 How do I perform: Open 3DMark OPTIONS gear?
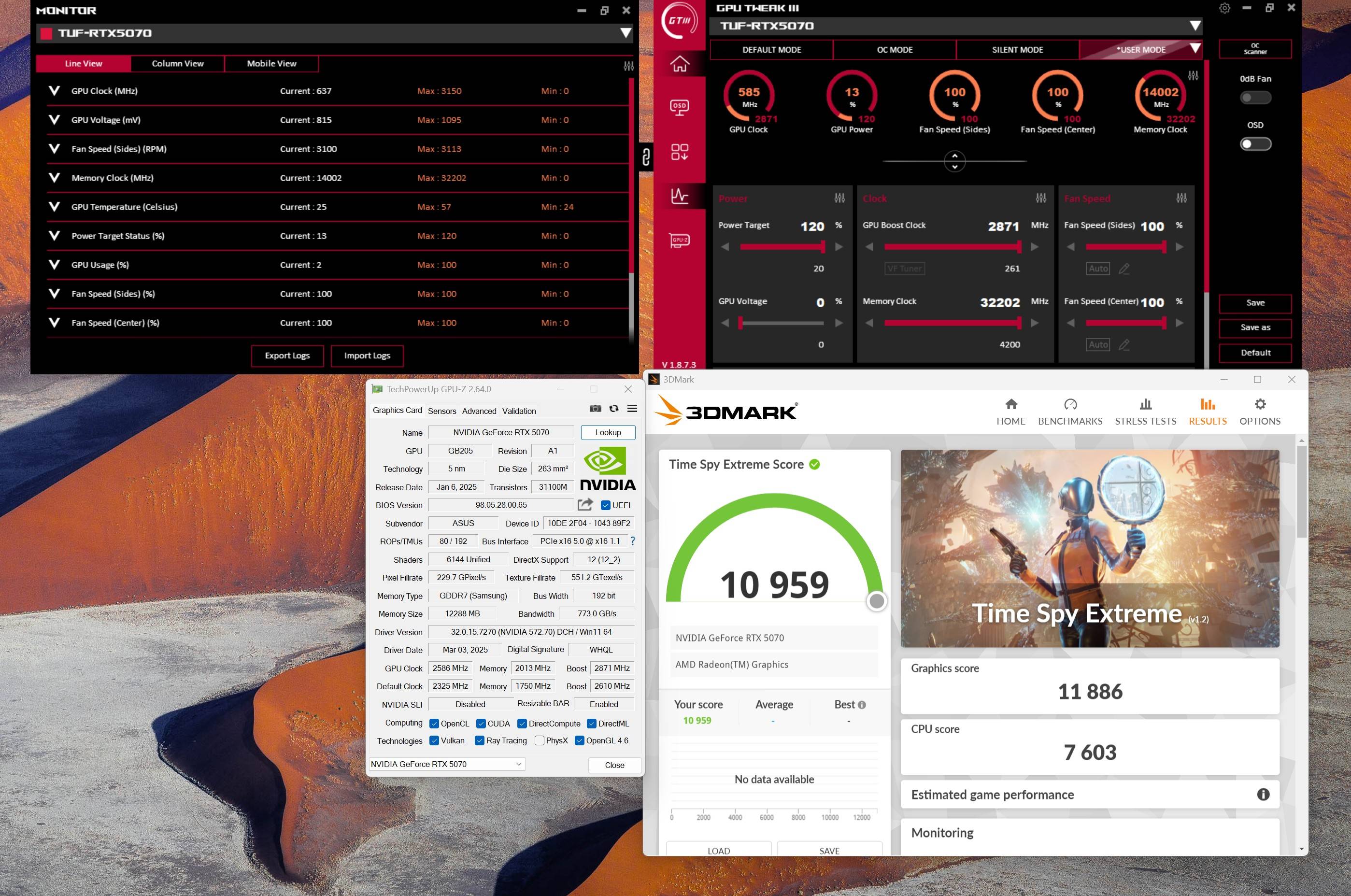pos(1260,412)
